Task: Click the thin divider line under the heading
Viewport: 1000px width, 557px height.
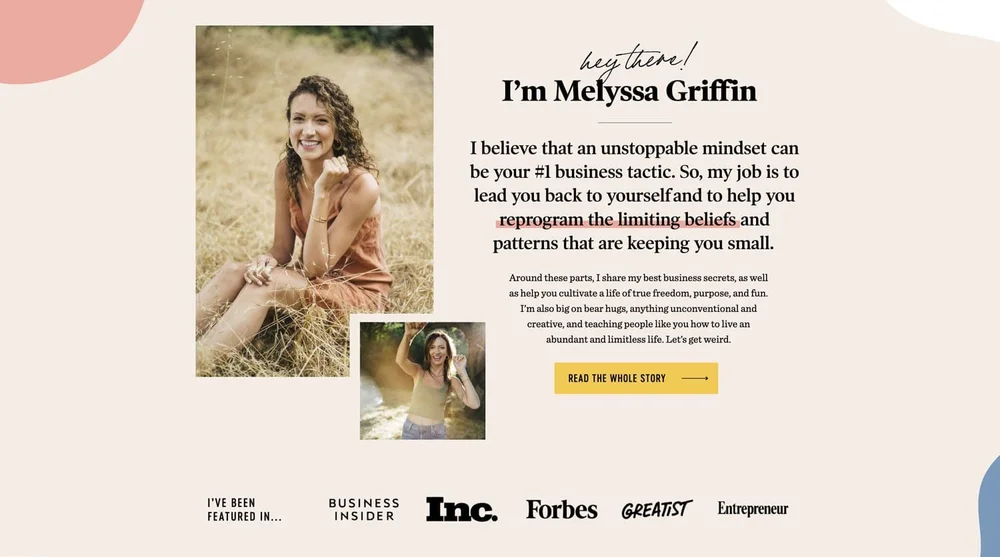Action: point(635,122)
